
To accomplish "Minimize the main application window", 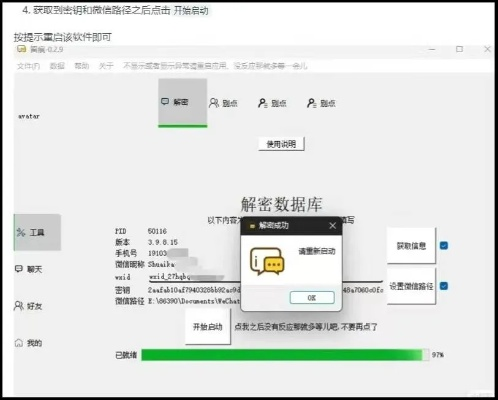I will [x=432, y=49].
